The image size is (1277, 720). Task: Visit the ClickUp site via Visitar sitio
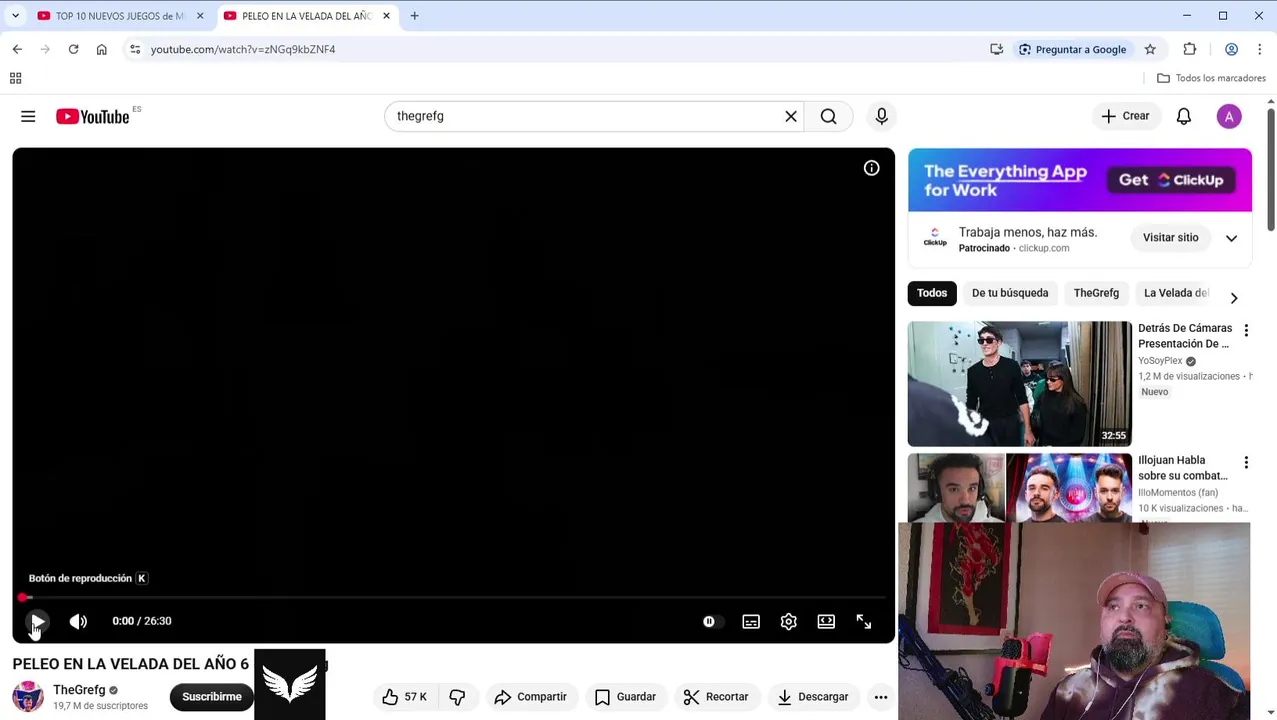(1170, 238)
